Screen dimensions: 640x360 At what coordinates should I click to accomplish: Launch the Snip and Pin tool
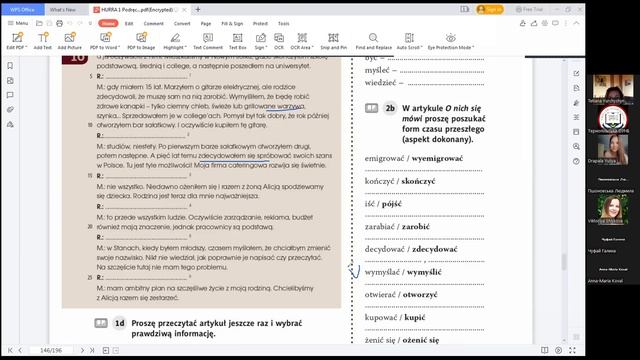(x=333, y=41)
